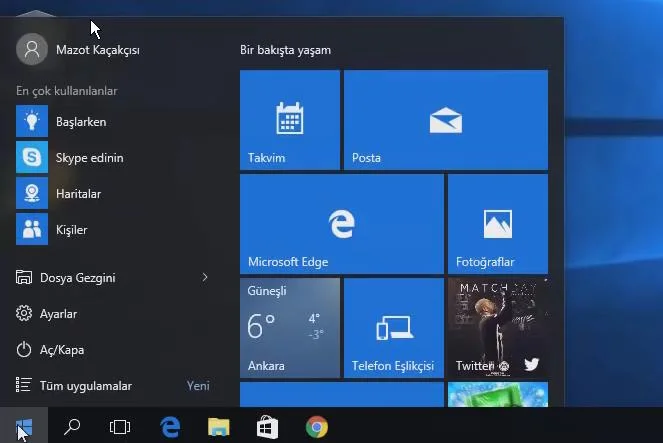Expand the Dosya Gezgini jump list arrow

[x=205, y=277]
